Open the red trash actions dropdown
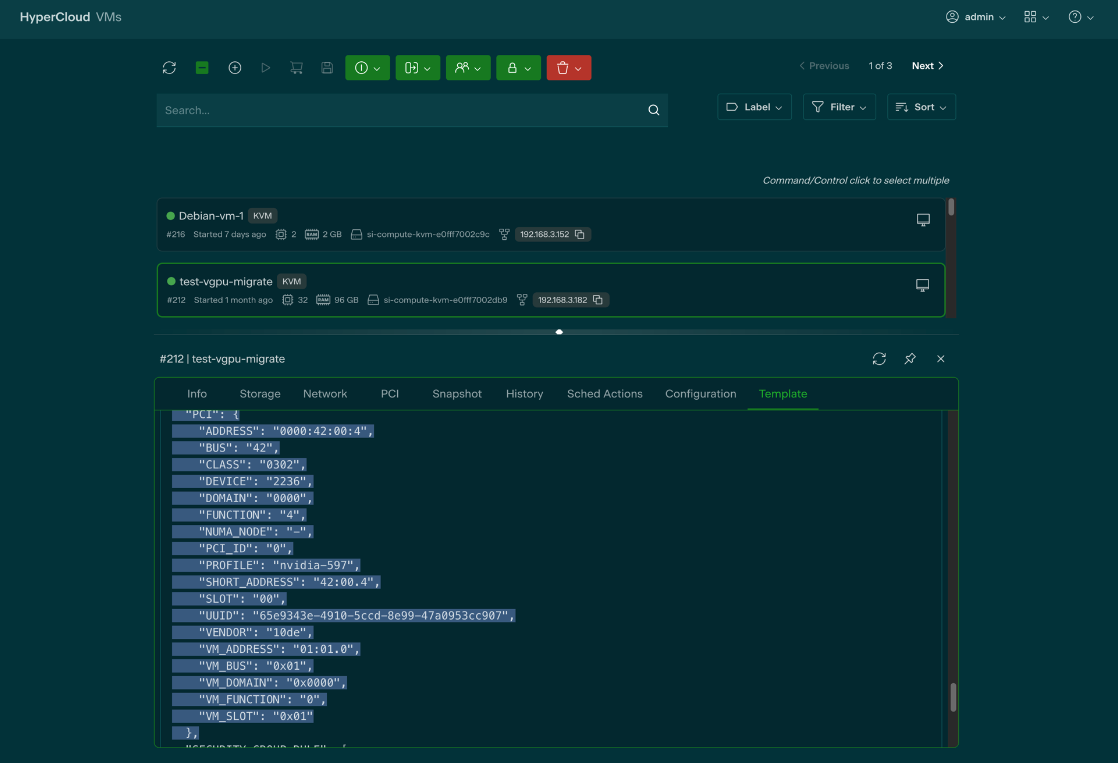 [x=569, y=67]
